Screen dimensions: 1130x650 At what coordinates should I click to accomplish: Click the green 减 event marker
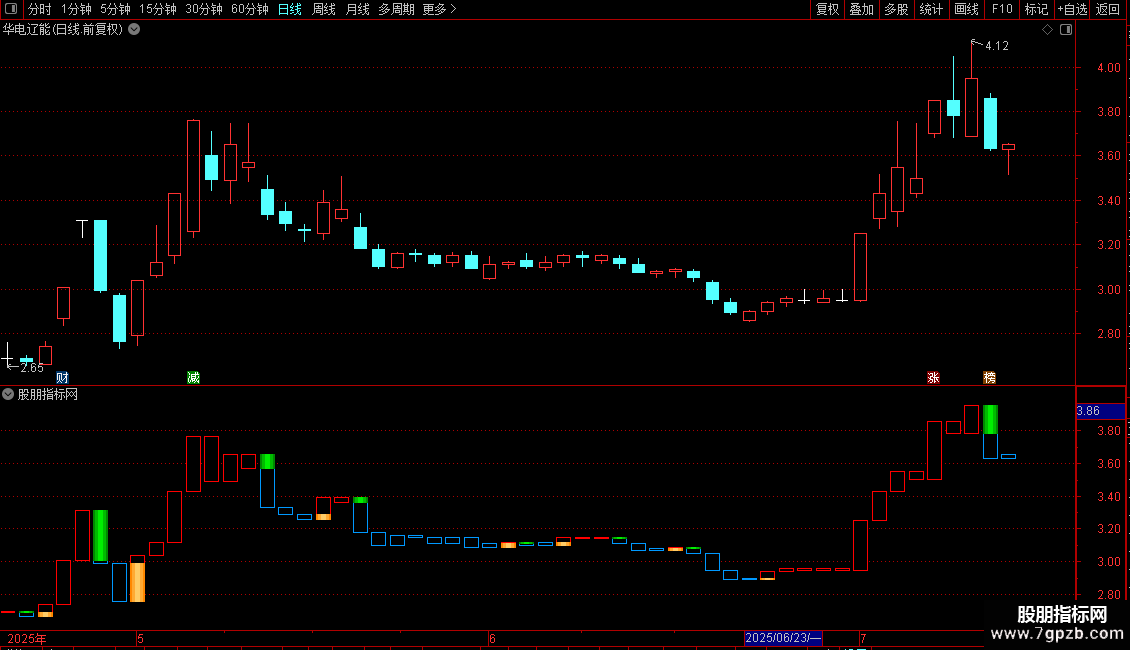pyautogui.click(x=193, y=378)
